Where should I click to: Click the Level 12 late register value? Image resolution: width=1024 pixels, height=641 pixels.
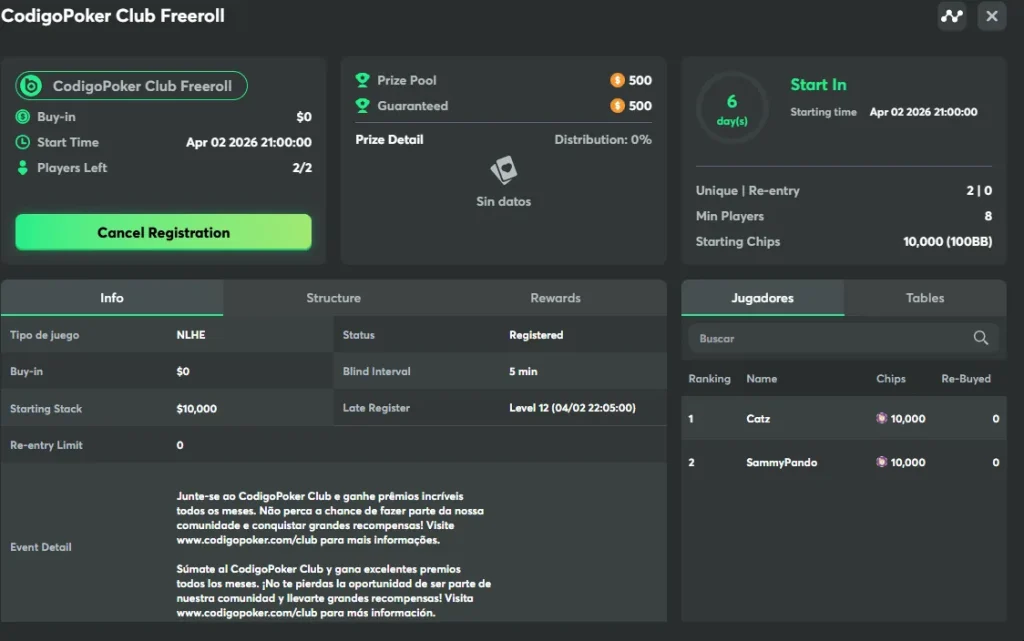click(572, 408)
